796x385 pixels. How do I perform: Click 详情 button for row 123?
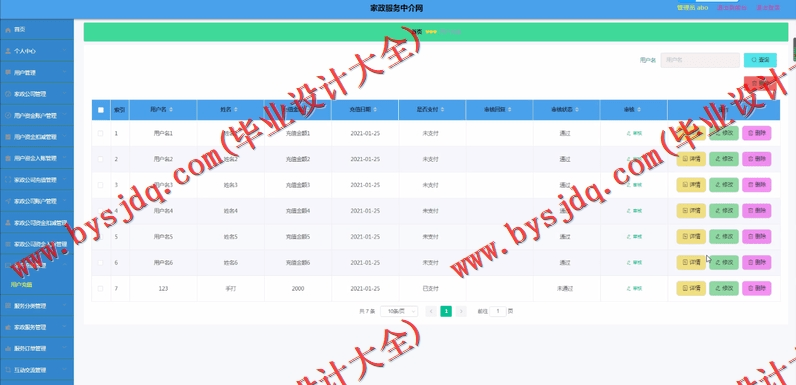pos(691,288)
